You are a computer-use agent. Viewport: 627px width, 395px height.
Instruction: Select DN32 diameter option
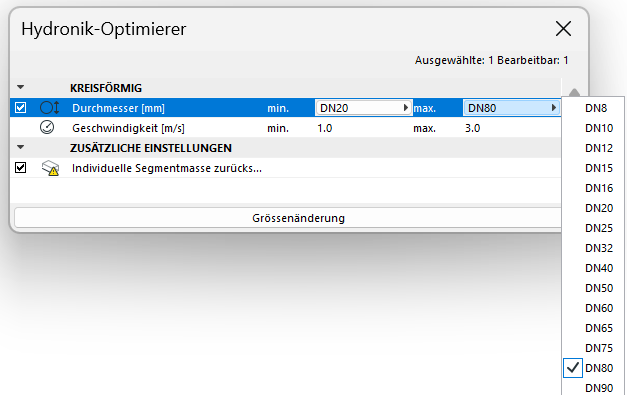pyautogui.click(x=594, y=248)
